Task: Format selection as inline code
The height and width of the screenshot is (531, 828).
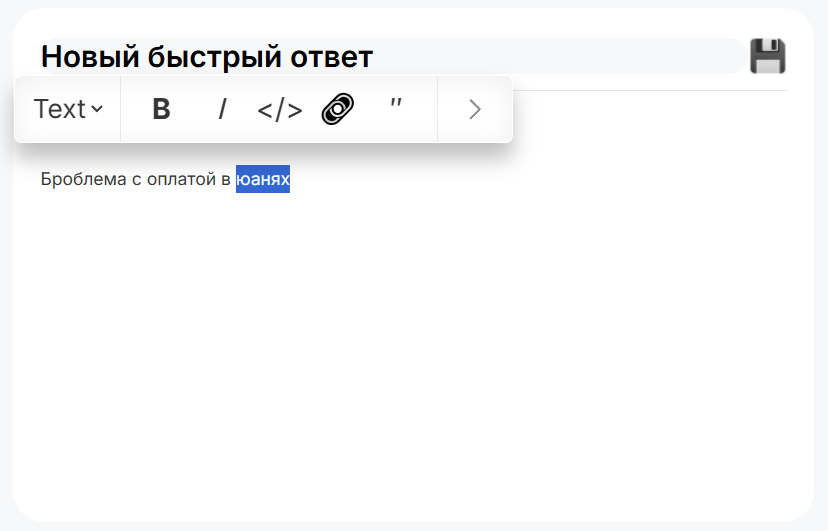Action: [x=280, y=109]
